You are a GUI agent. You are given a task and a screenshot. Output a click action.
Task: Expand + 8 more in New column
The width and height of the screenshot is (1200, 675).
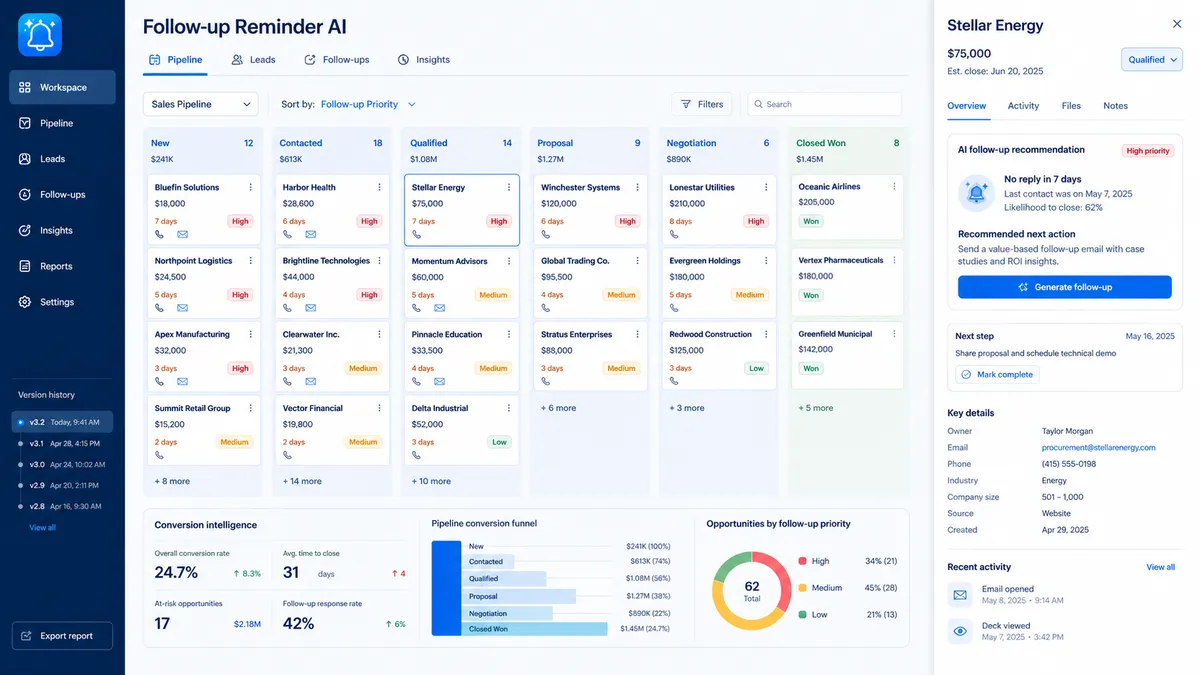click(x=172, y=481)
